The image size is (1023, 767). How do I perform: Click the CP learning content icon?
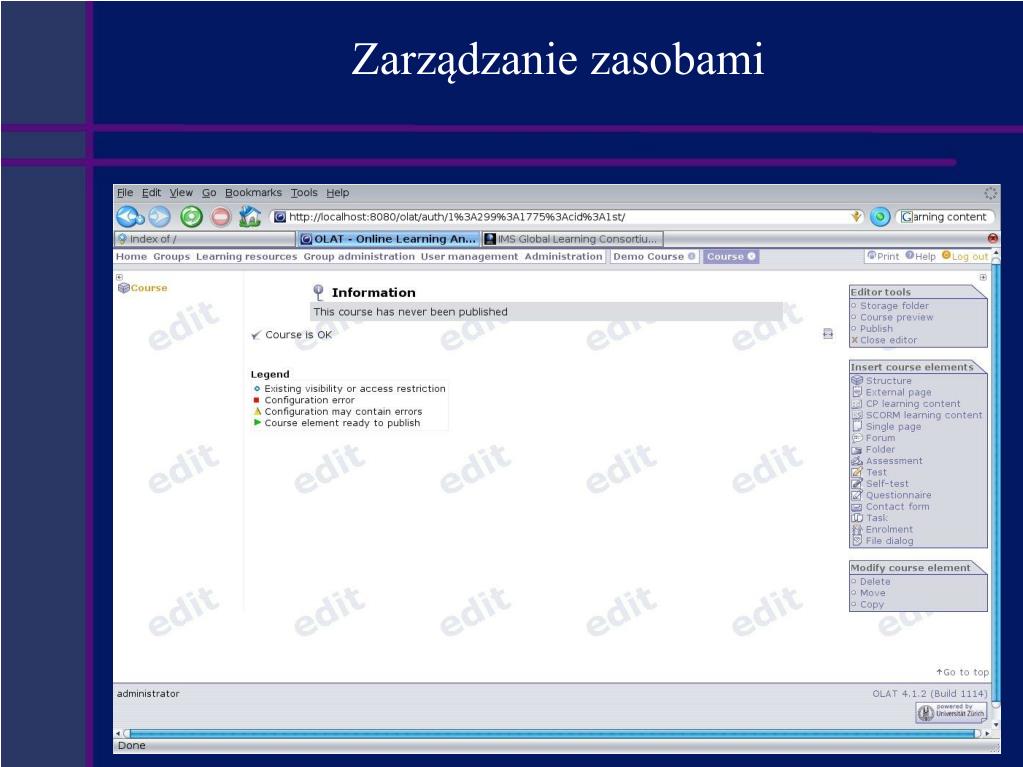857,404
